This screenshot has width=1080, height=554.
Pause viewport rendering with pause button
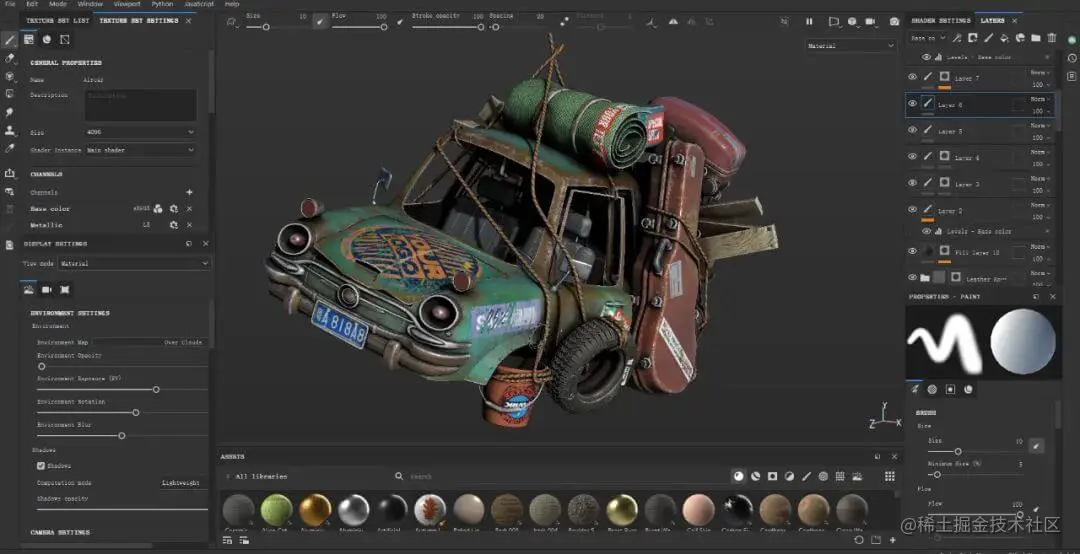[x=809, y=21]
